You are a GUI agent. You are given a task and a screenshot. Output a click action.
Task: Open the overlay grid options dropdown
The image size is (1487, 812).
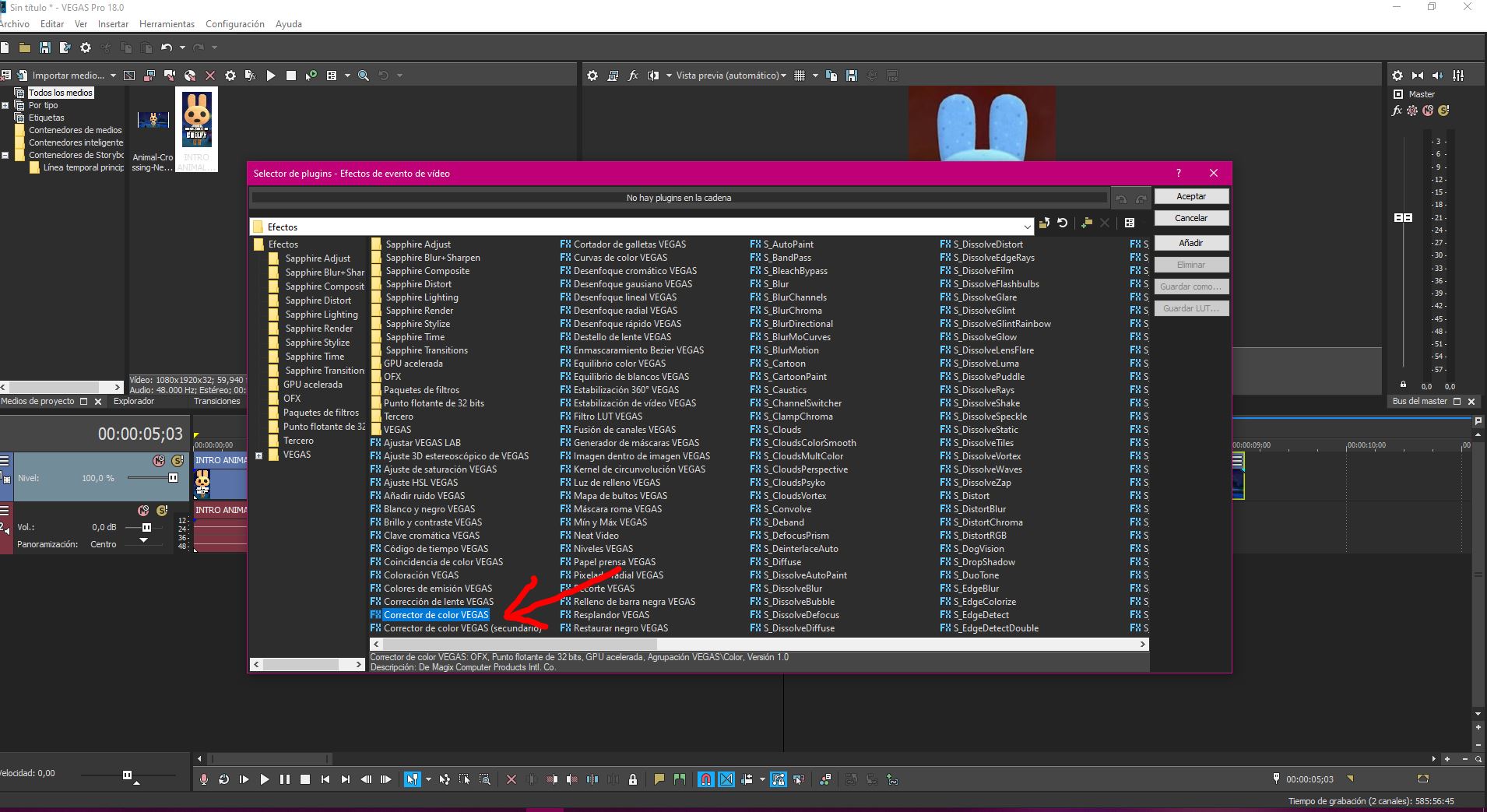[815, 76]
